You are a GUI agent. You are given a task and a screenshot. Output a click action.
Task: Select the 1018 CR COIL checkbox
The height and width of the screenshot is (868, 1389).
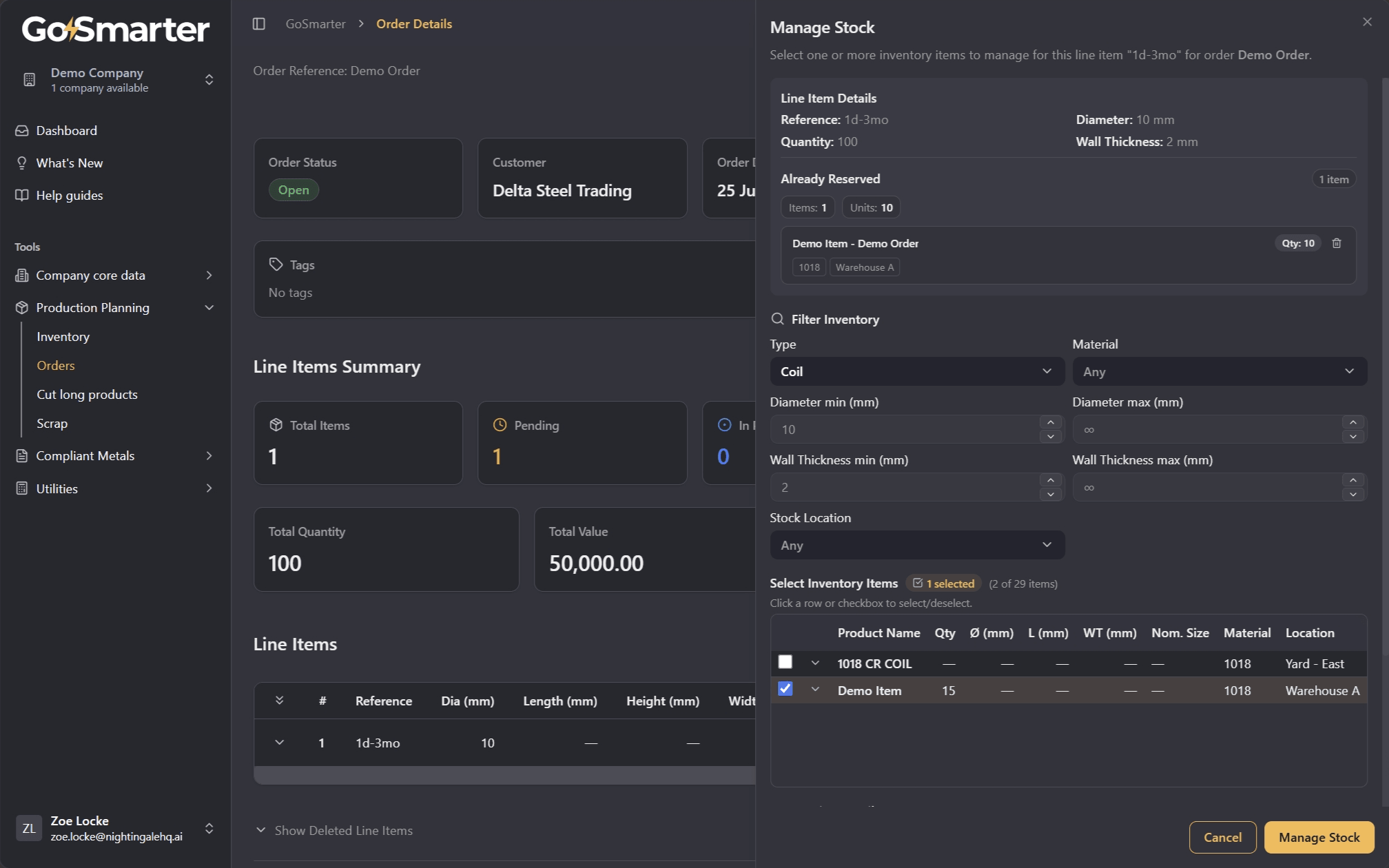click(x=785, y=662)
